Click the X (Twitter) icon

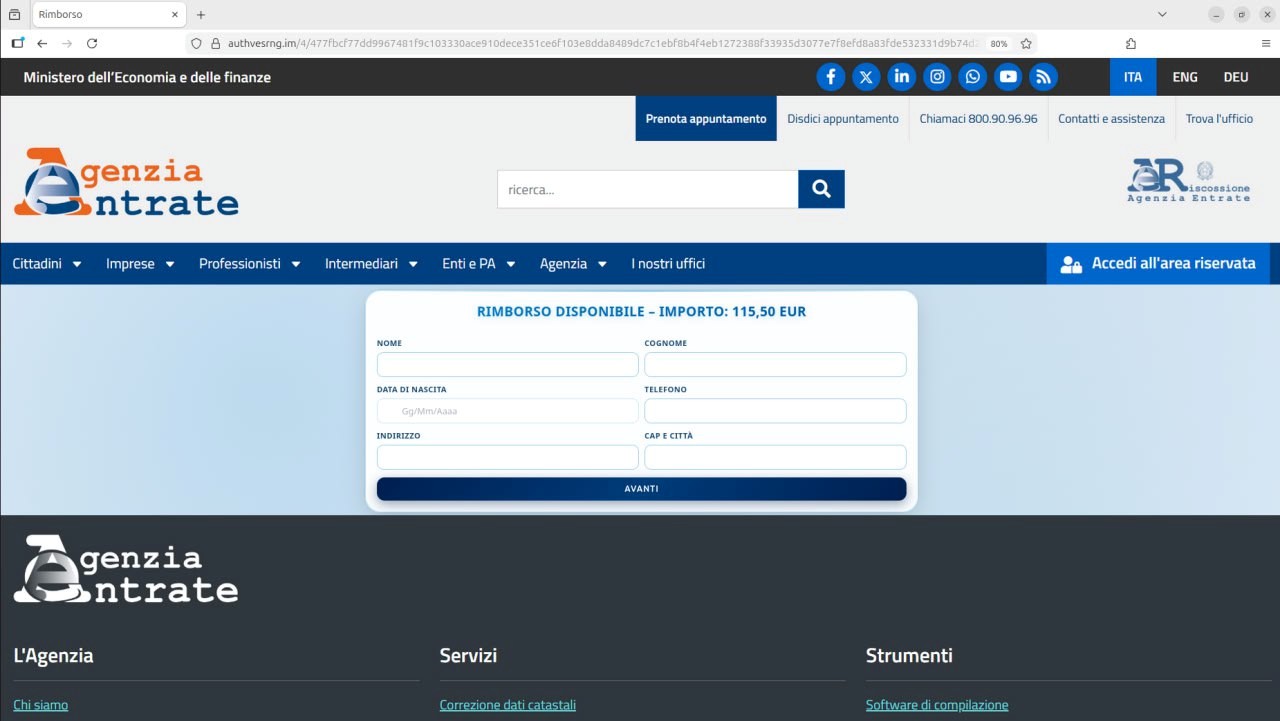pos(866,77)
